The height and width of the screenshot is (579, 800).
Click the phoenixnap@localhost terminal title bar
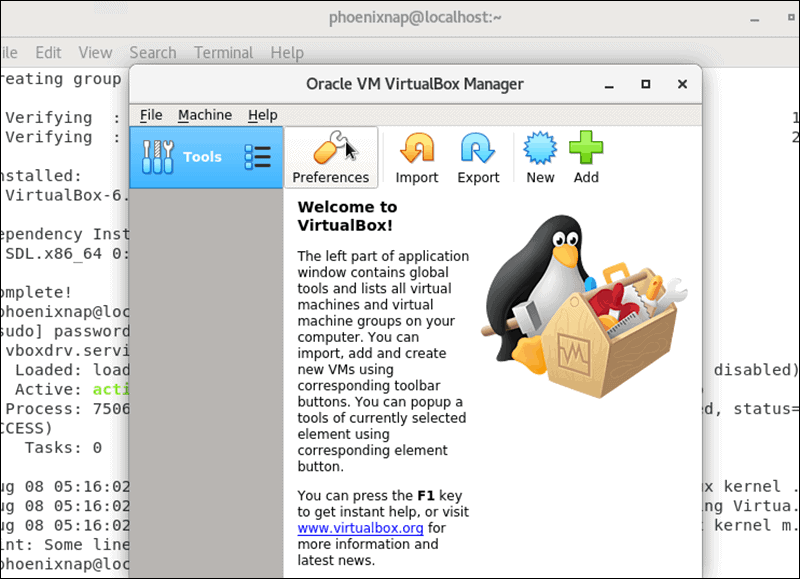point(415,18)
